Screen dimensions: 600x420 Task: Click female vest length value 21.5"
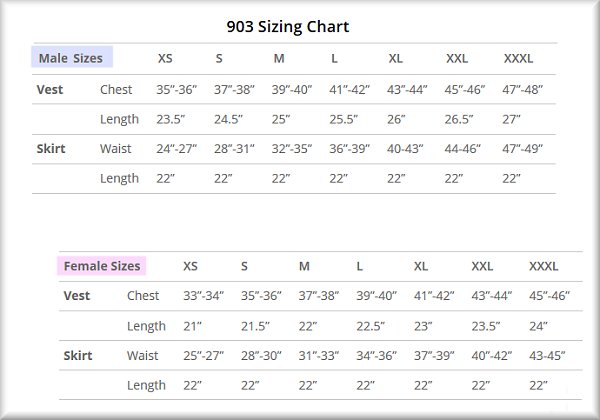(254, 326)
